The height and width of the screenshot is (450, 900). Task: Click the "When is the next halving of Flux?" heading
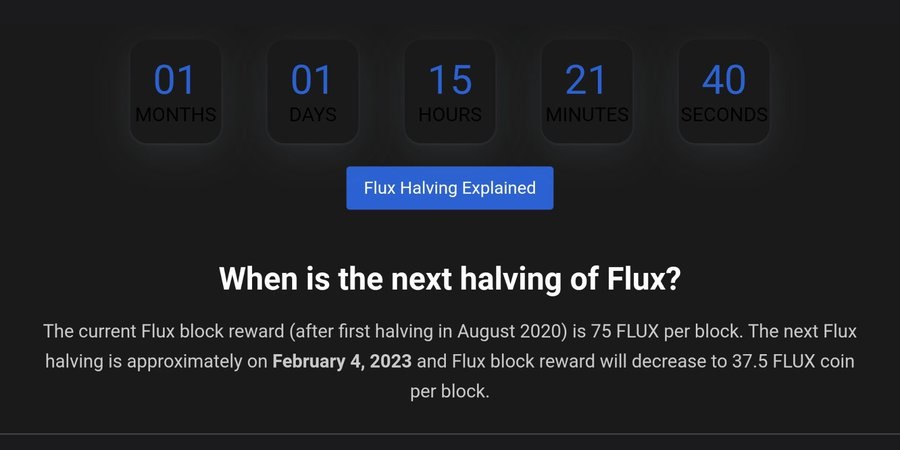click(450, 278)
